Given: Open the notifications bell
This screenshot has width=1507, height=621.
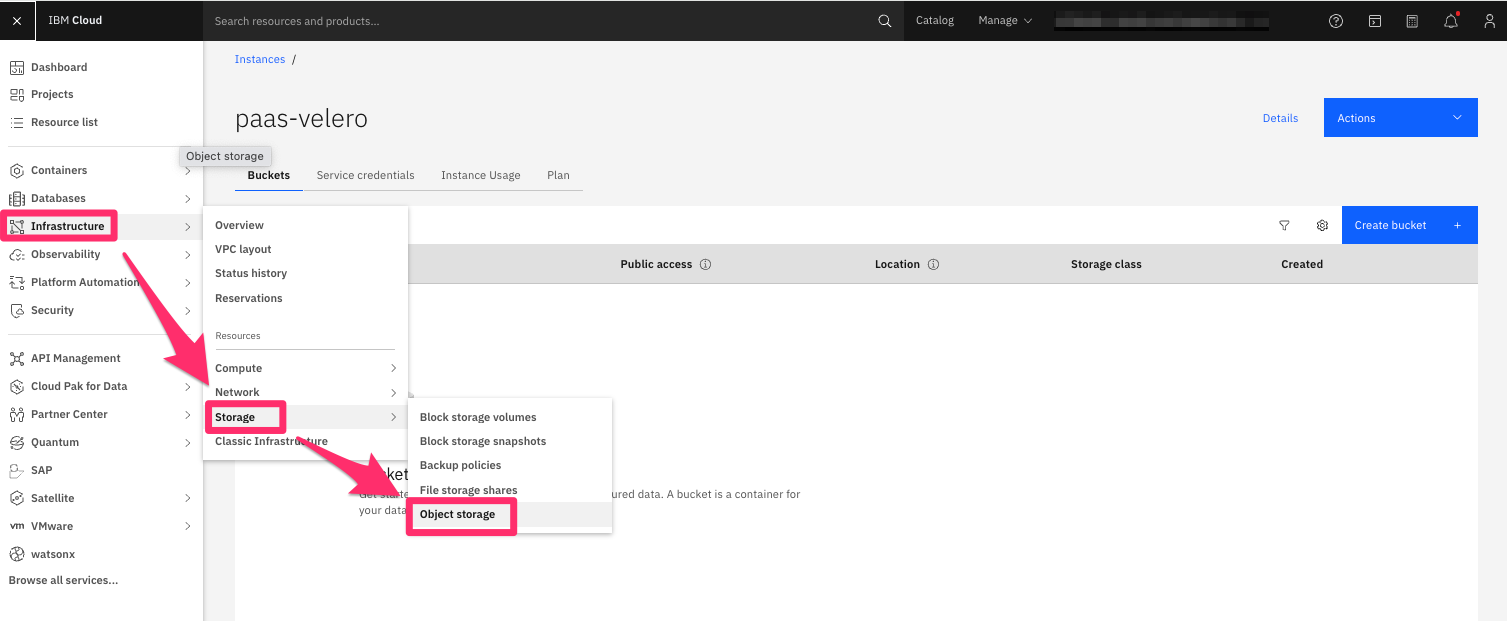Looking at the screenshot, I should click(1451, 20).
